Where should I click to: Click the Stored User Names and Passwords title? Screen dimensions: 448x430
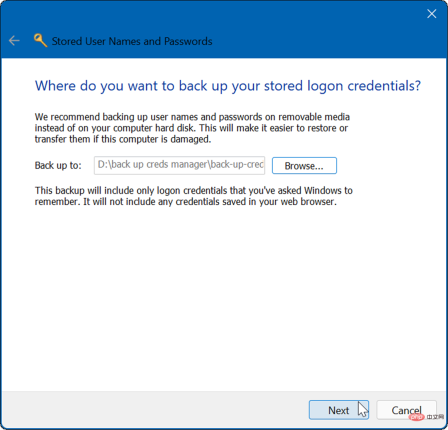pyautogui.click(x=132, y=41)
